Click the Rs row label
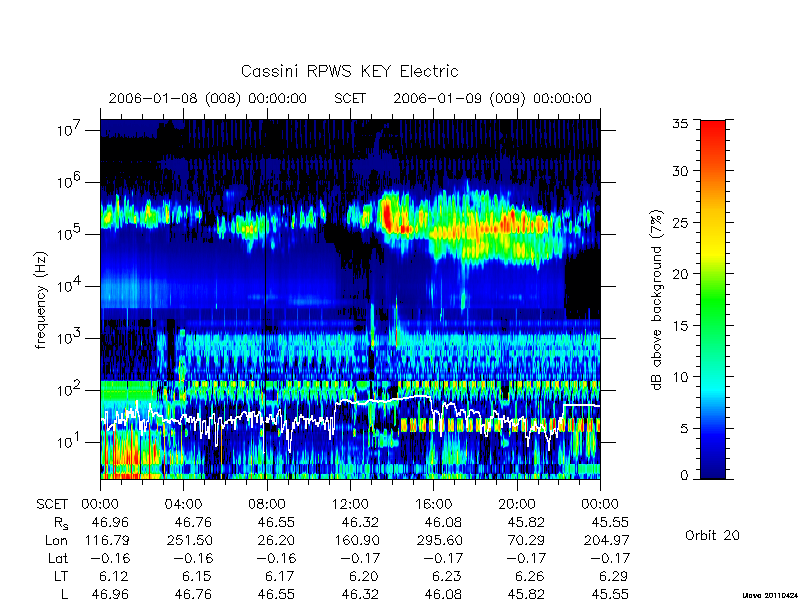The image size is (800, 600). (61, 523)
